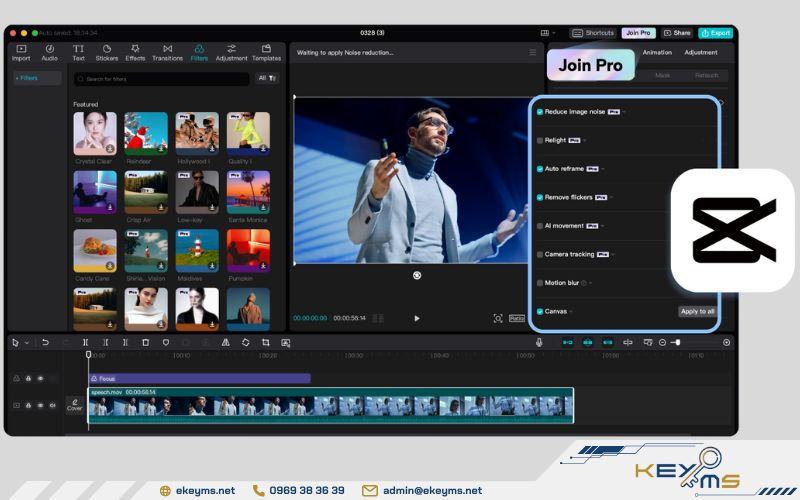Enable the Motion blur checkbox

540,283
